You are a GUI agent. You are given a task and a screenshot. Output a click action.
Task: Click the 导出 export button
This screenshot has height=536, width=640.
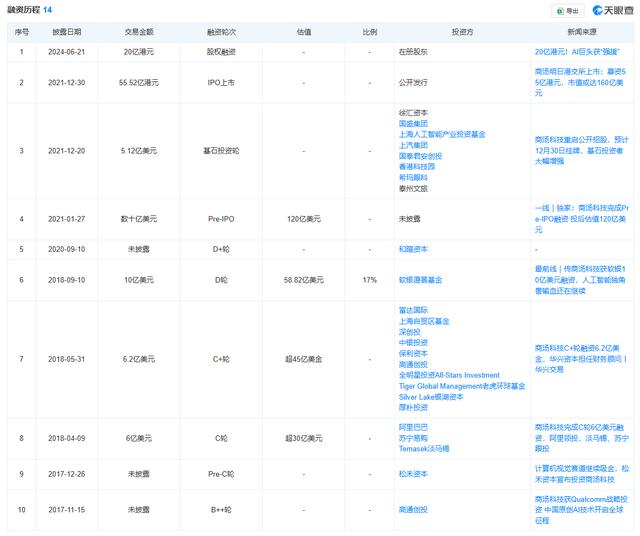pyautogui.click(x=568, y=11)
